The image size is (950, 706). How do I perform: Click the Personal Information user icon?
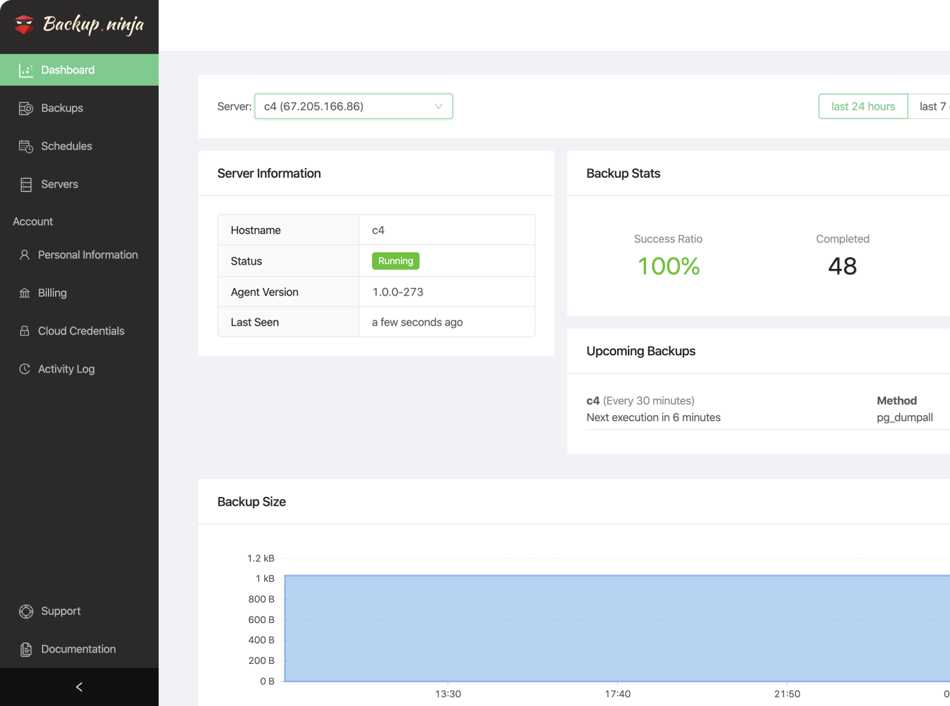pos(25,255)
